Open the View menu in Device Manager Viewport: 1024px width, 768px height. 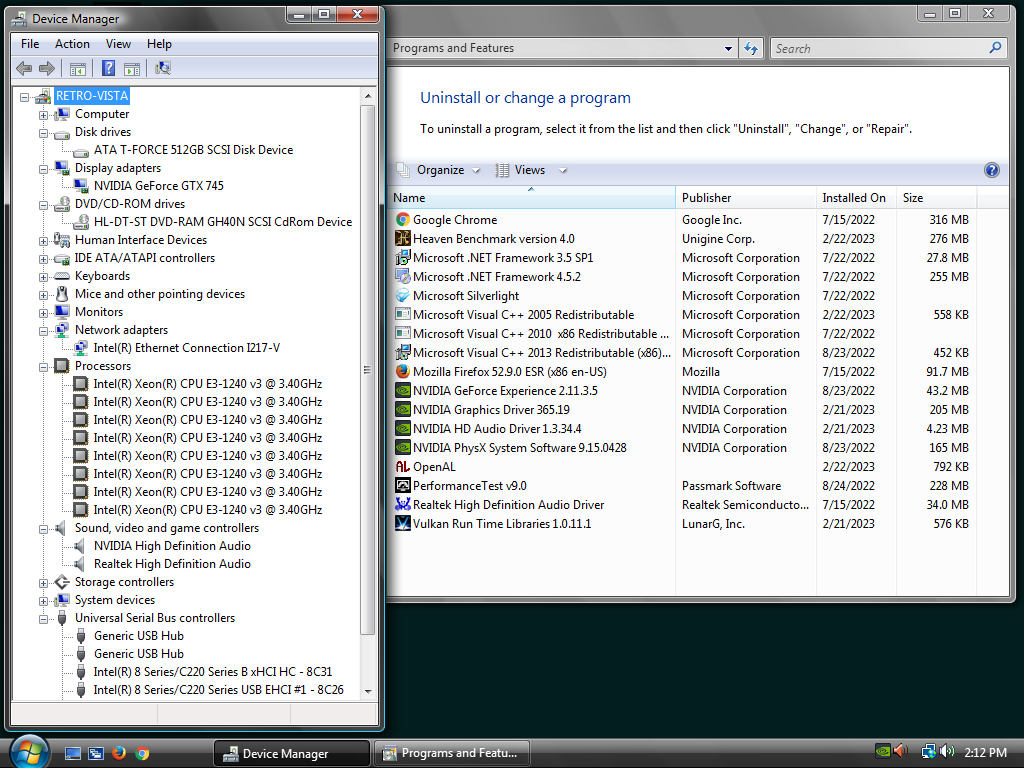click(118, 43)
